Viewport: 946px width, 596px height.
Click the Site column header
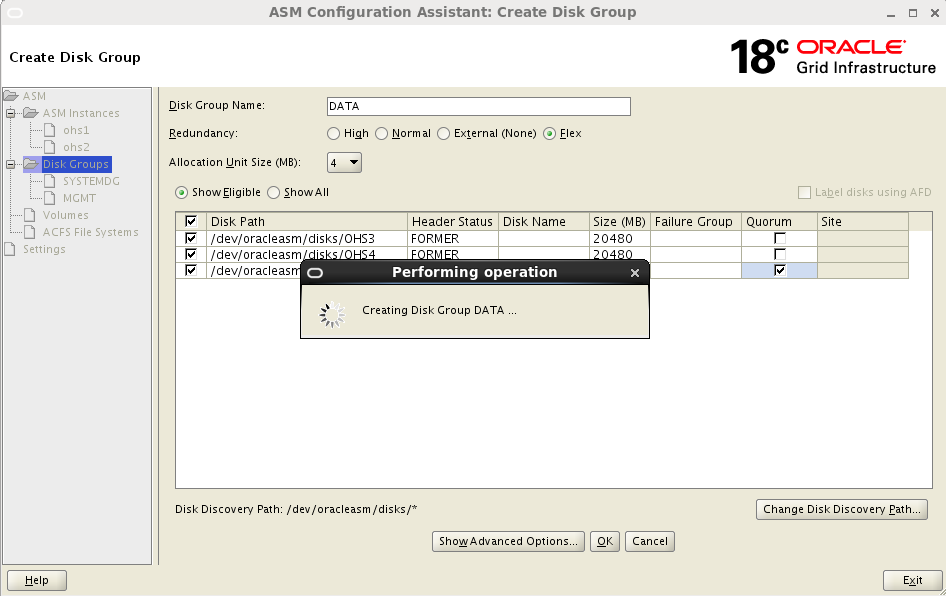pyautogui.click(x=863, y=221)
